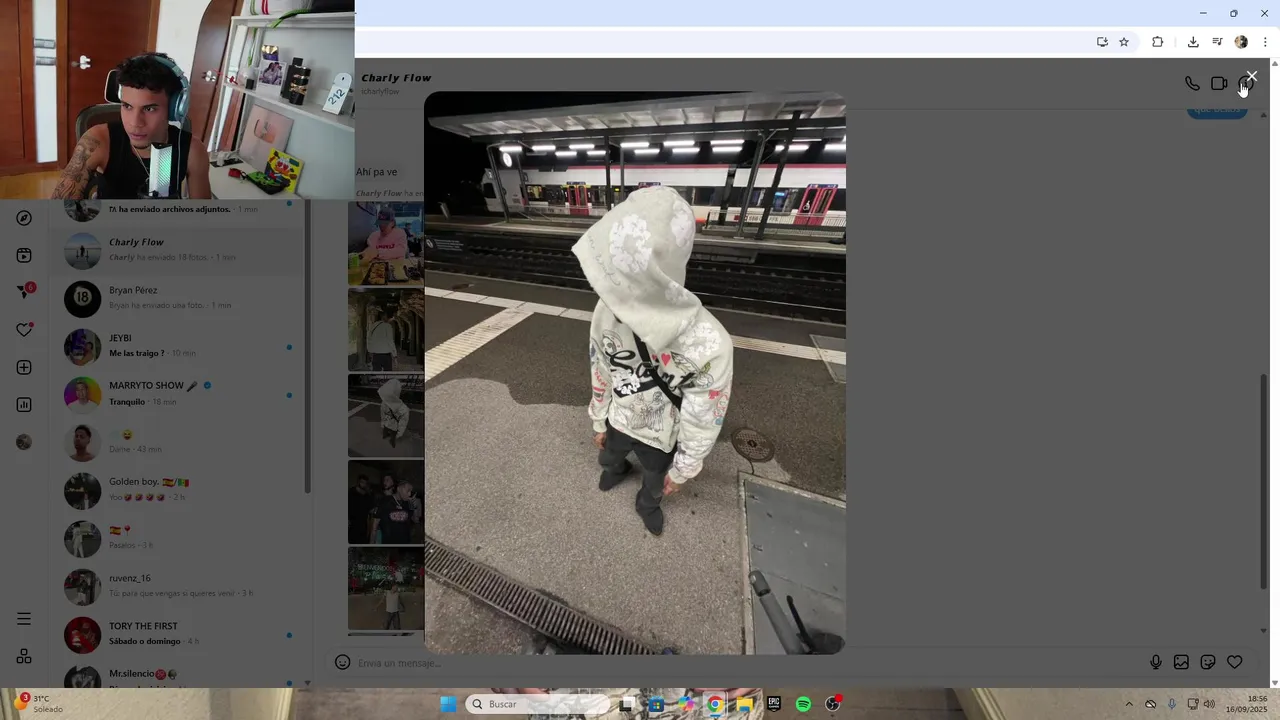Viewport: 1280px width, 720px height.
Task: Click chat messages vertical scrollbar
Action: [x=1263, y=482]
